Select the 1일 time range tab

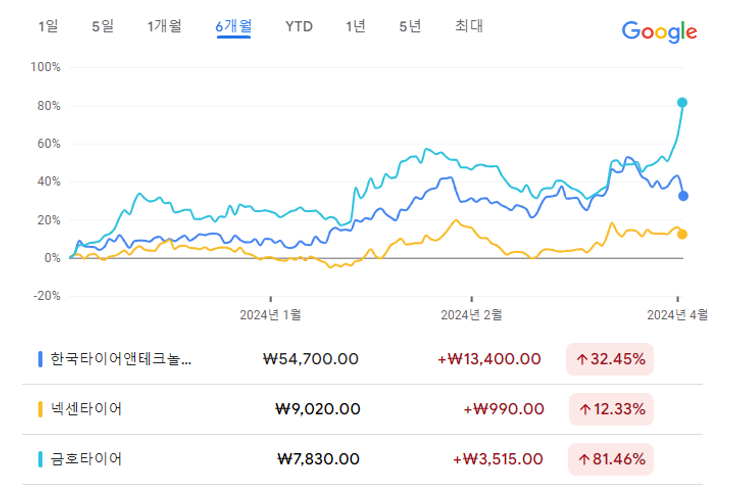(x=48, y=26)
